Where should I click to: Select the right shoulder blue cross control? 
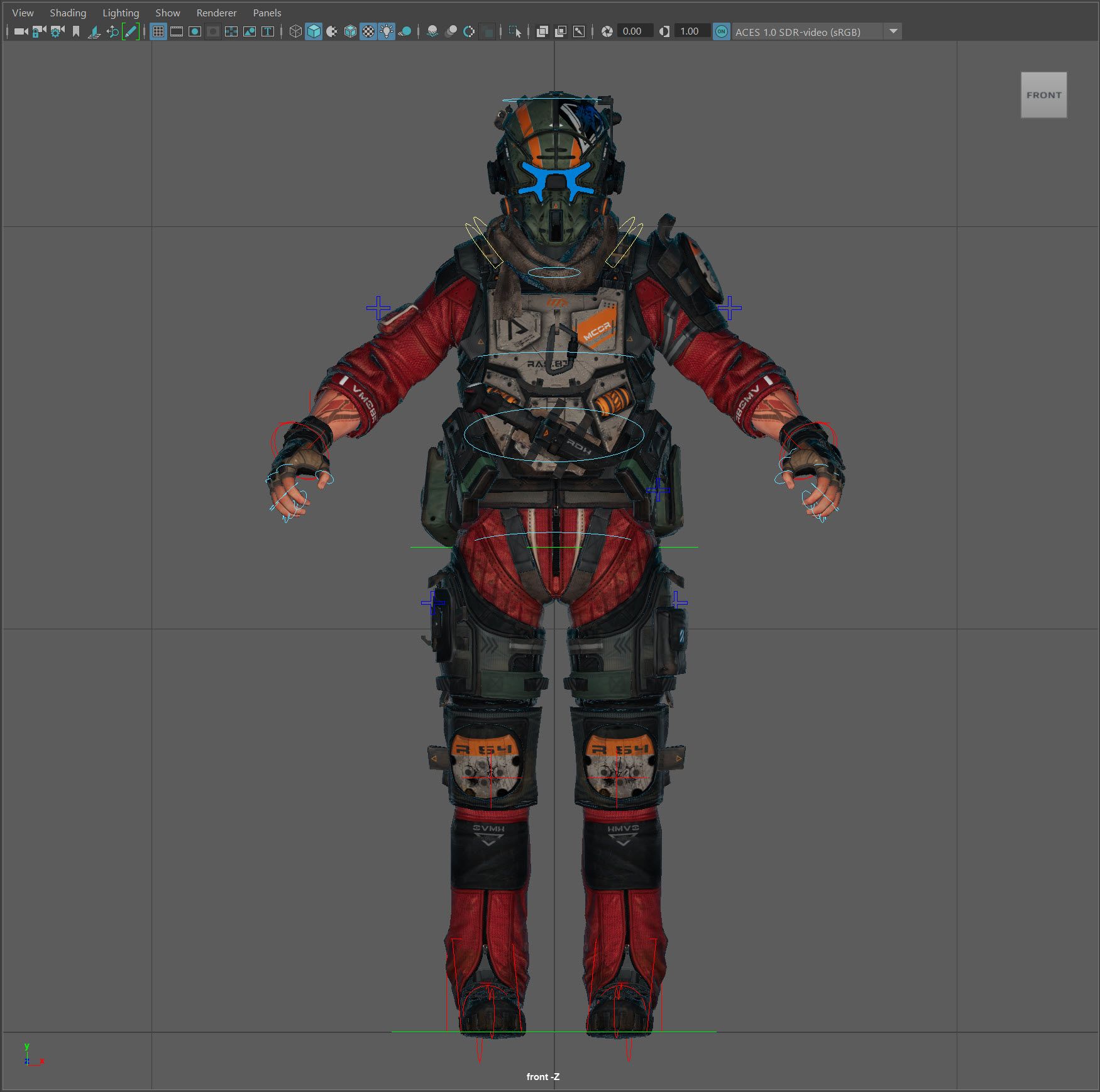coord(729,308)
